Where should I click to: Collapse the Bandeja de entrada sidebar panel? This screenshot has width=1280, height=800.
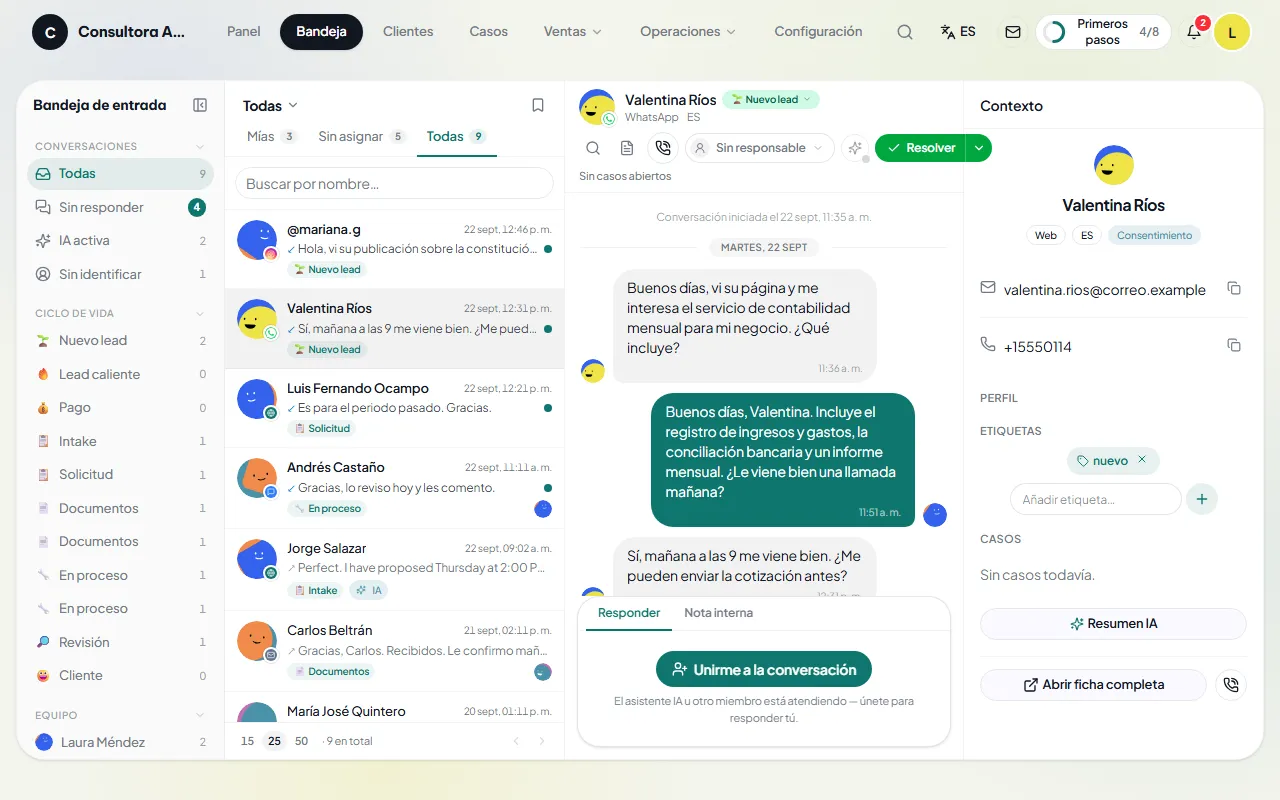200,105
